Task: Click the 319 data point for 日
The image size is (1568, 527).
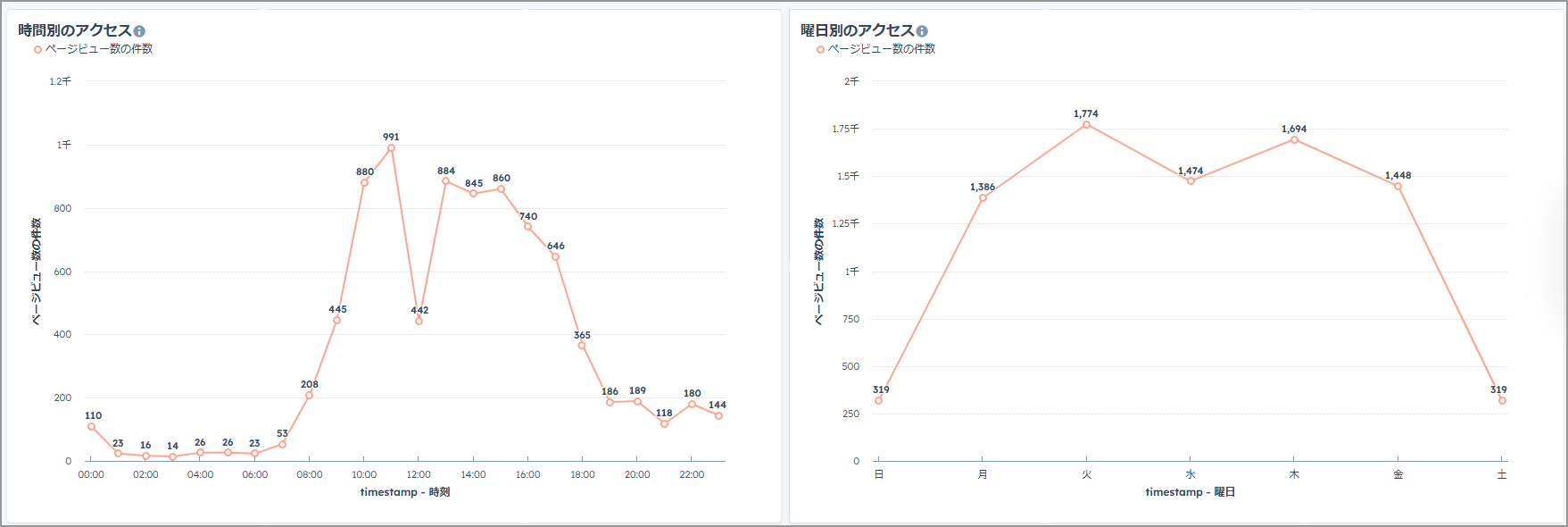Action: [x=879, y=401]
